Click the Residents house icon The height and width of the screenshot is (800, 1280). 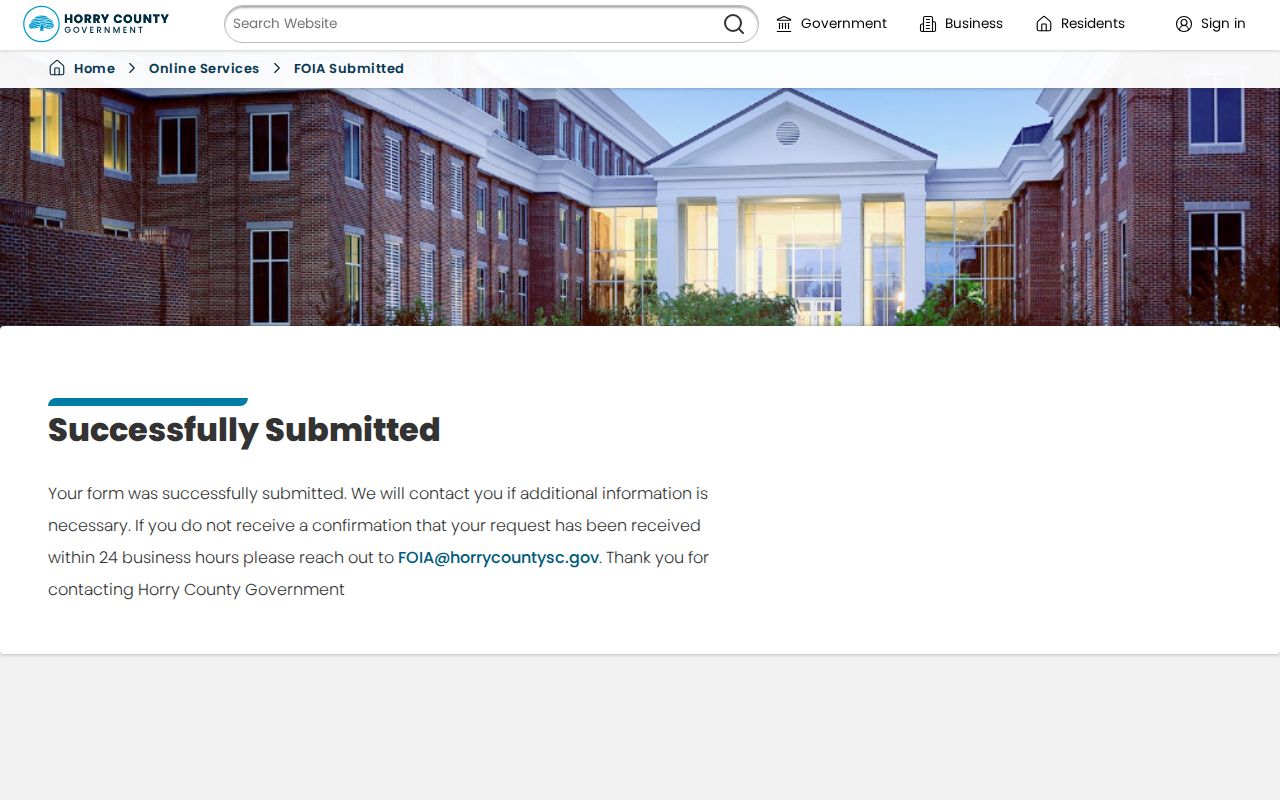(1044, 24)
